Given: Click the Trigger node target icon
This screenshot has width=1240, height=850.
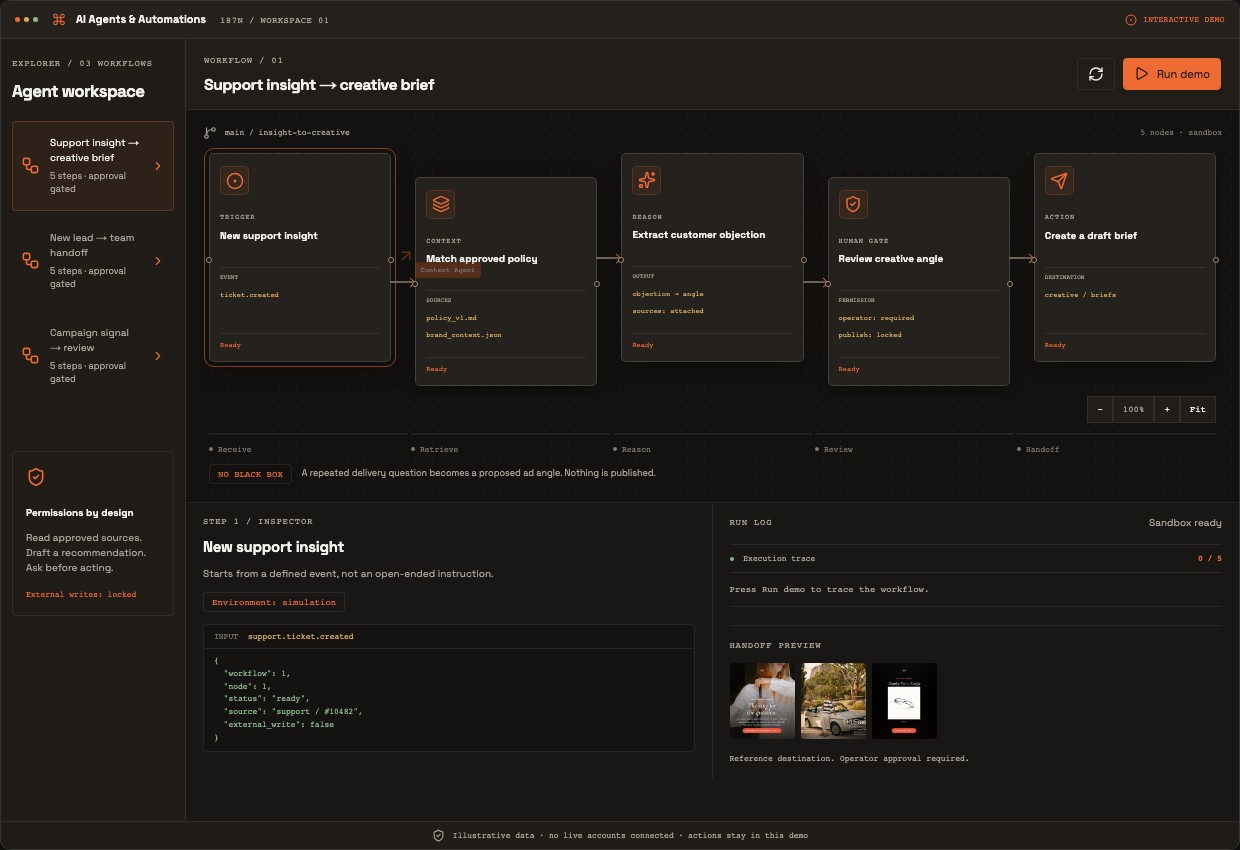Looking at the screenshot, I should point(234,181).
